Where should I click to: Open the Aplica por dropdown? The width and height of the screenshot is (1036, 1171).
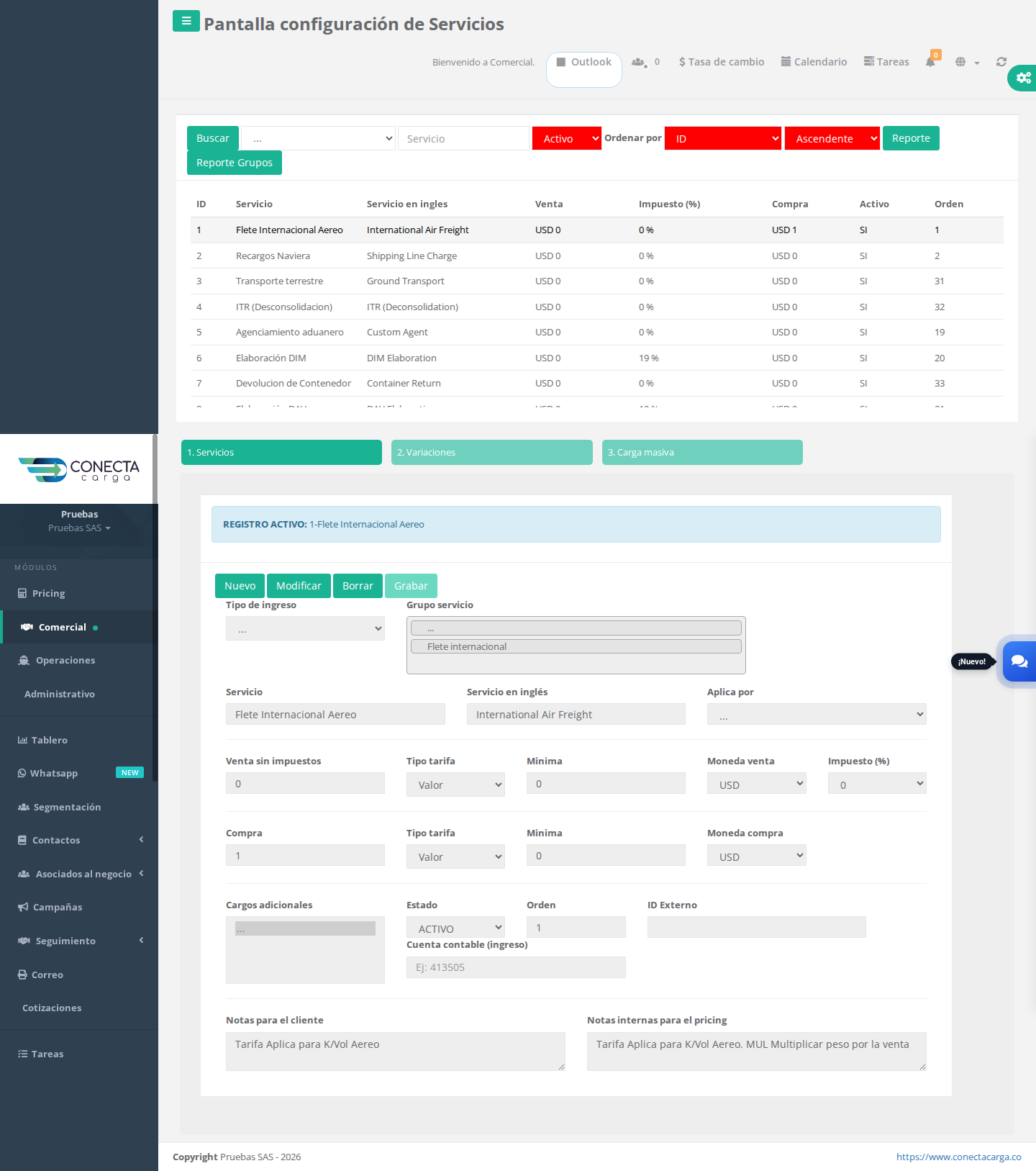tap(817, 714)
